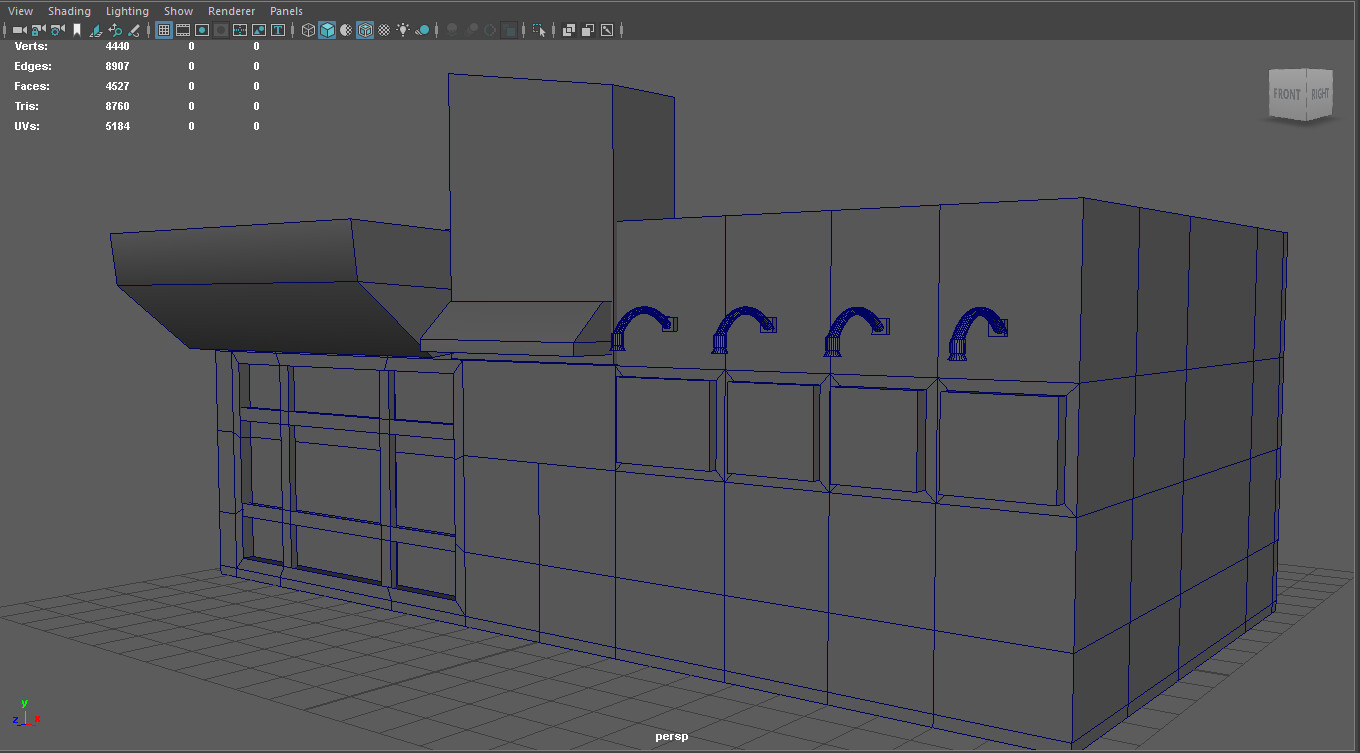
Task: Show the resolution gate icon
Action: 201,30
